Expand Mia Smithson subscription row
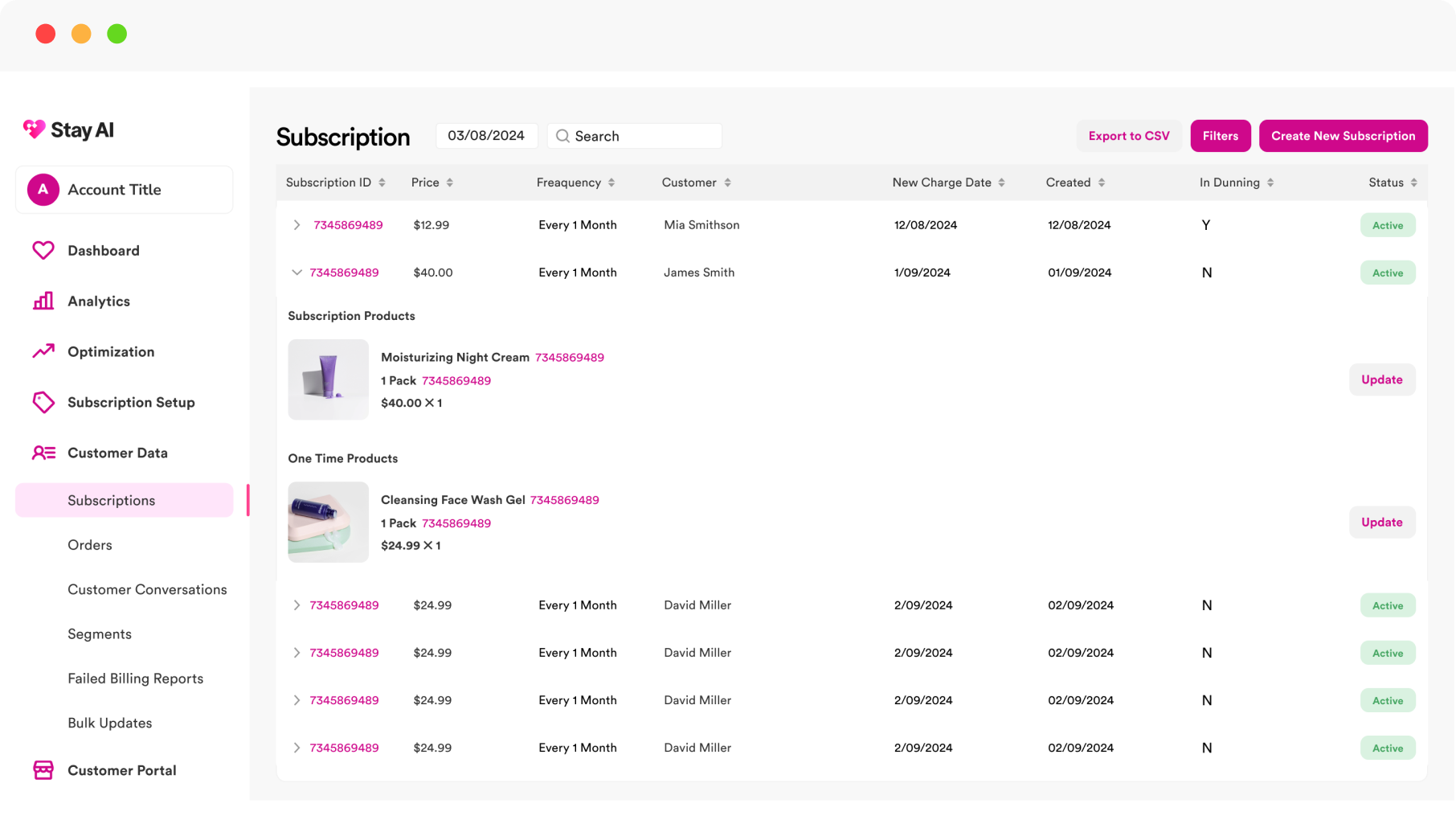 (297, 225)
